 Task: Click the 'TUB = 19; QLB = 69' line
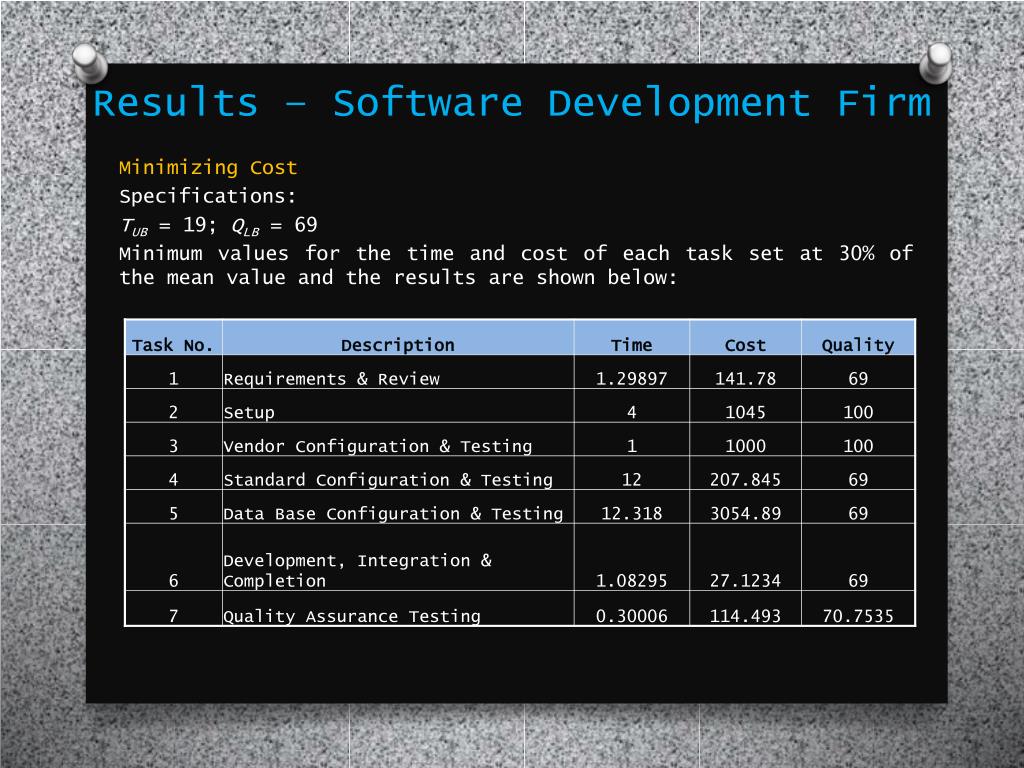[x=219, y=225]
